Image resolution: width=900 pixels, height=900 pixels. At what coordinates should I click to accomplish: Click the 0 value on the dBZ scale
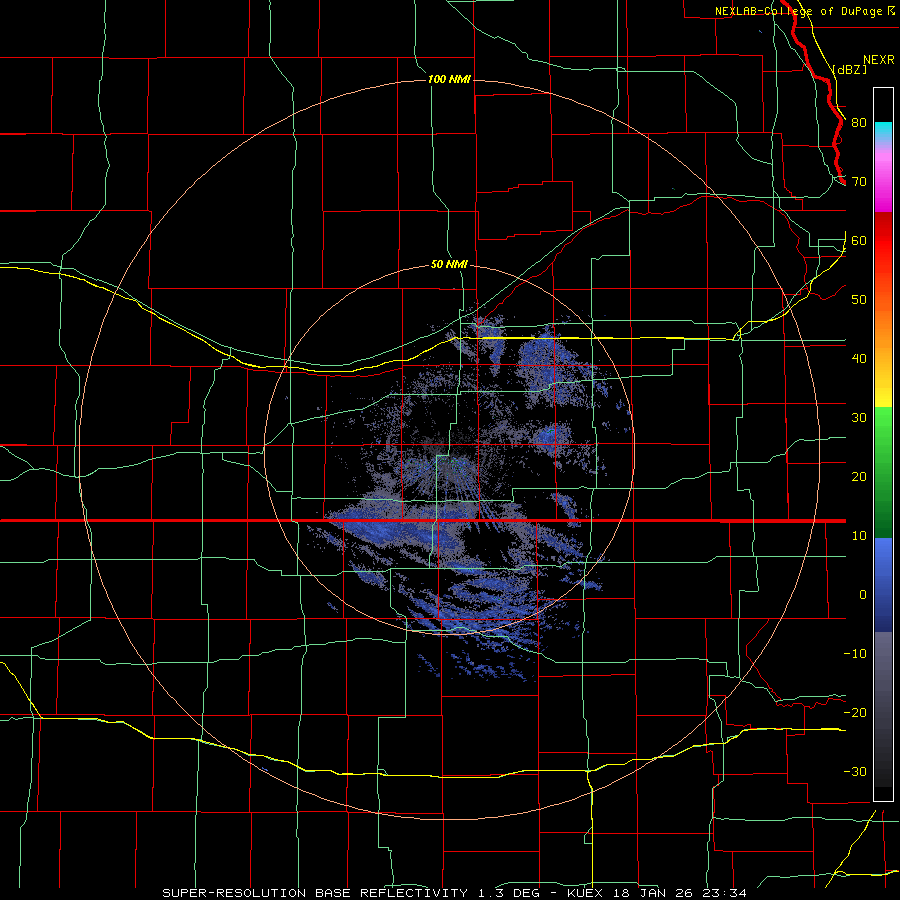(863, 595)
